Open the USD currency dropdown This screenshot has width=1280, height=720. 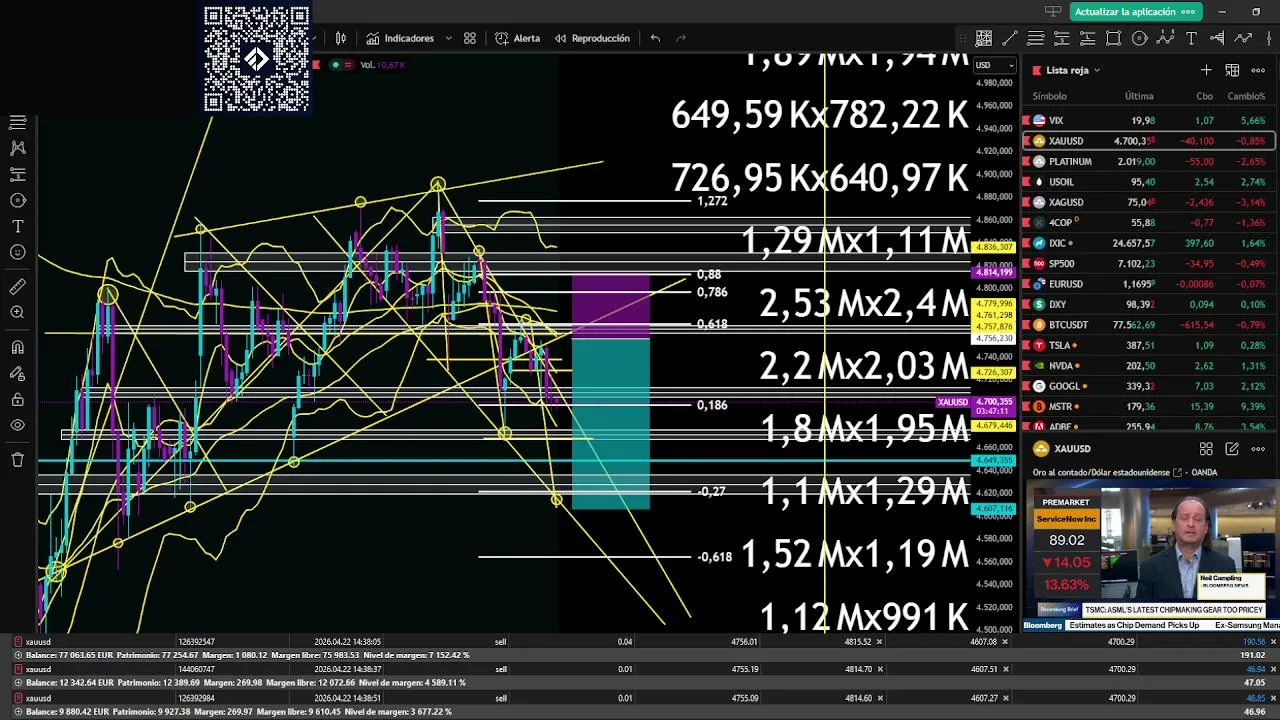point(995,65)
